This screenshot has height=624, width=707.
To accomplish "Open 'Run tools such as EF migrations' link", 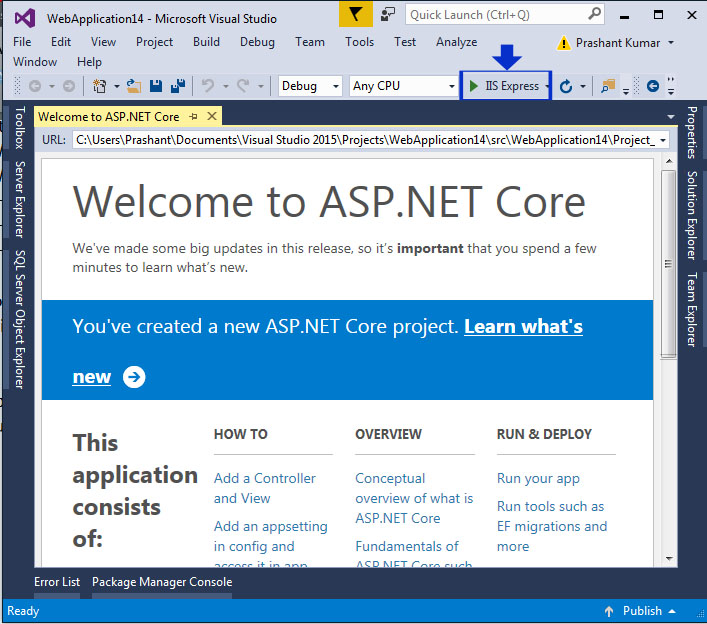I will pos(551,526).
